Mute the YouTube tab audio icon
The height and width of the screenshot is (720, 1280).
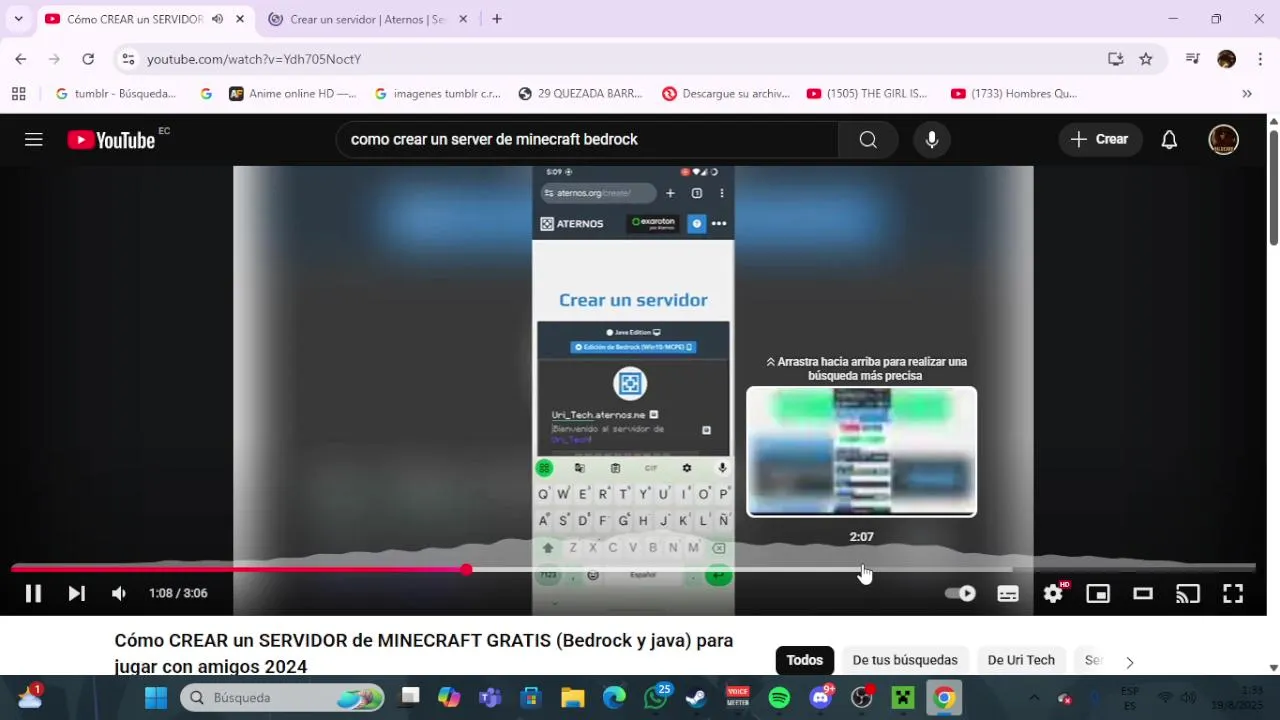pos(217,19)
